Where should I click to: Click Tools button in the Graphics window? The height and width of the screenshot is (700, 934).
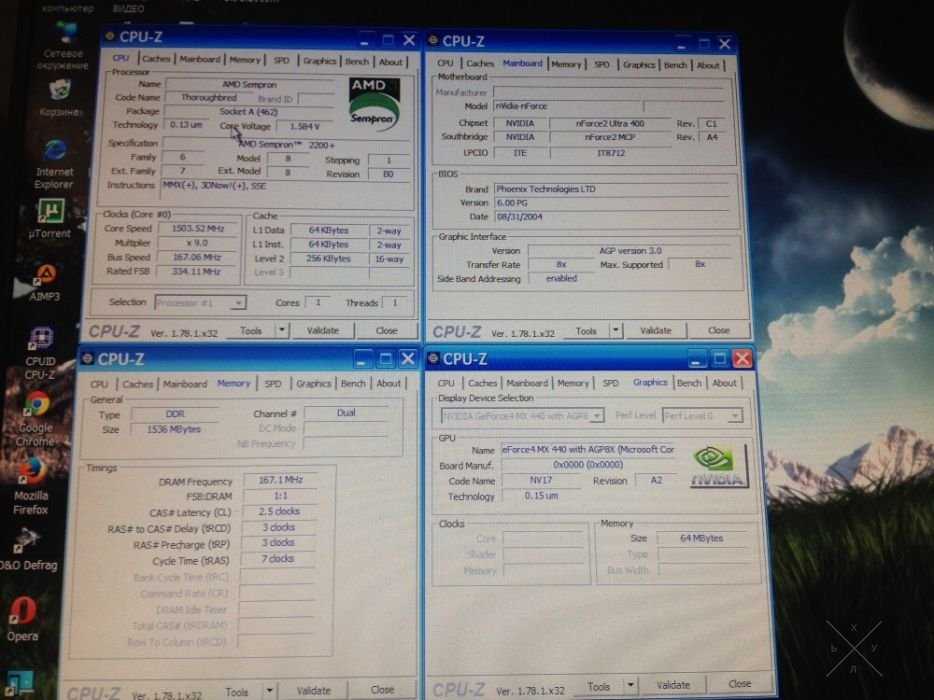[x=598, y=686]
